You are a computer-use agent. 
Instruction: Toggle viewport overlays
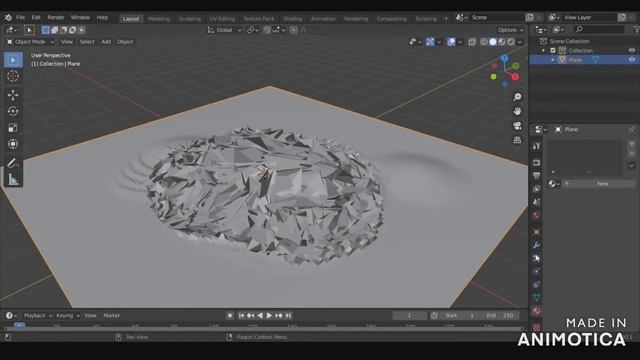coord(451,42)
